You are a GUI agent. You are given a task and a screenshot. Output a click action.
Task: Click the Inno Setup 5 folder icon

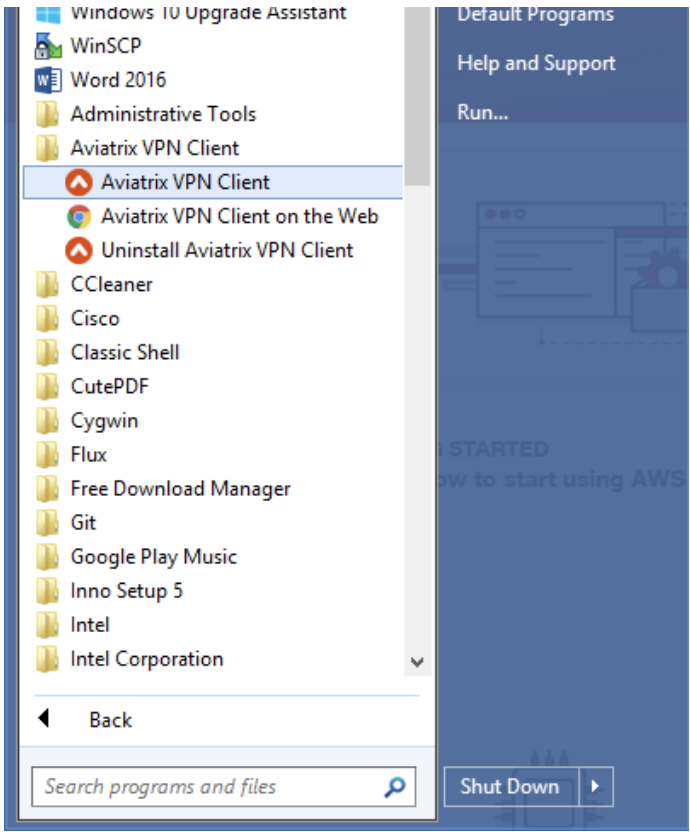pos(47,591)
